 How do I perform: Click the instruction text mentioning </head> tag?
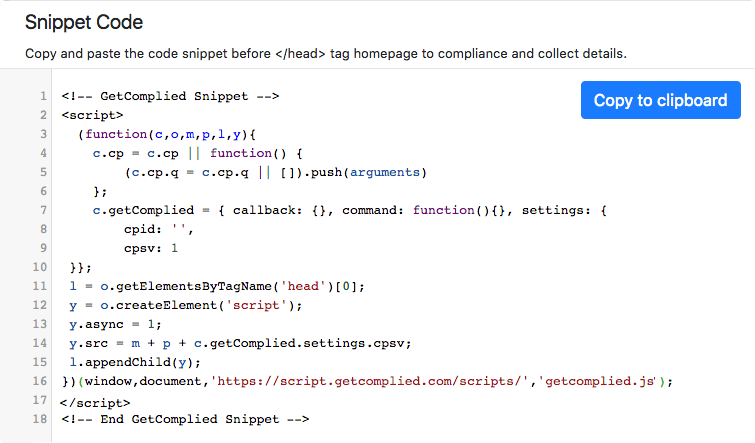326,53
